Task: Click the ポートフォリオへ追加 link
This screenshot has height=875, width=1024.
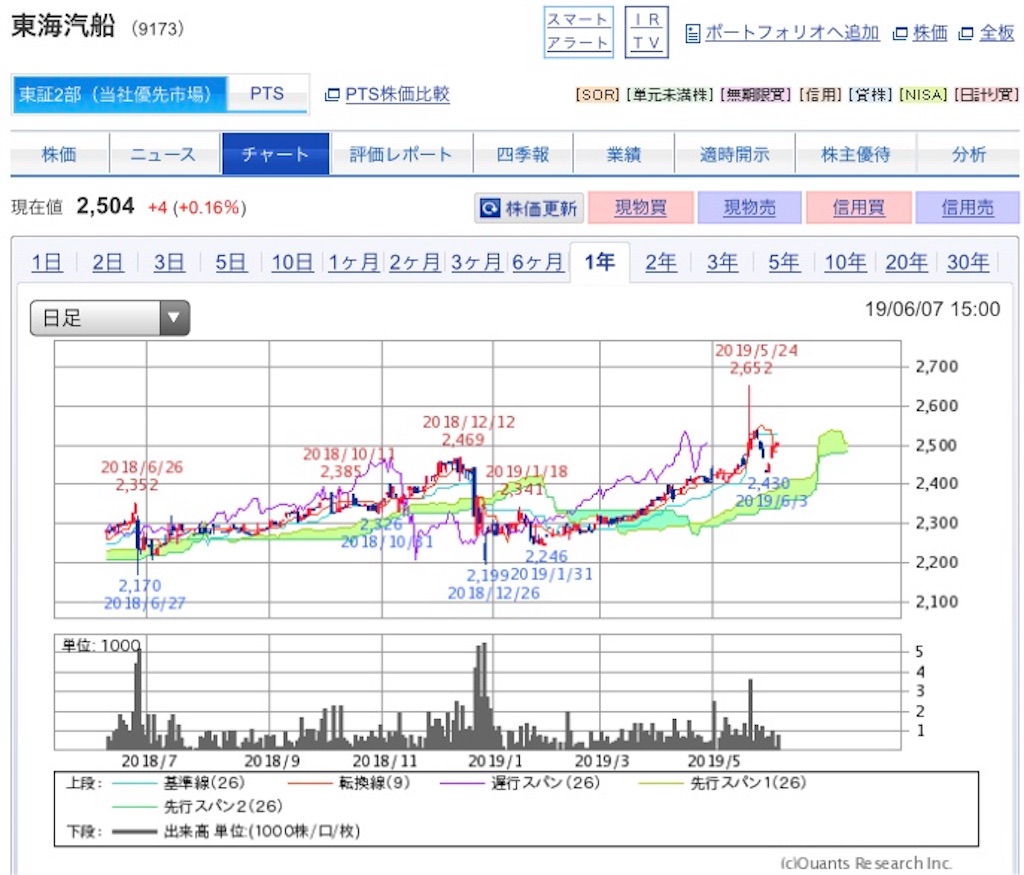Action: tap(792, 33)
